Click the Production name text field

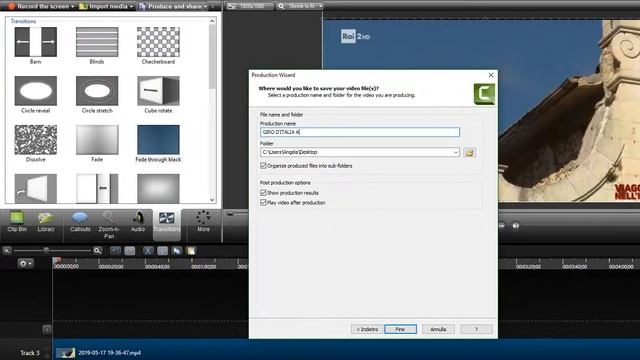coord(360,132)
